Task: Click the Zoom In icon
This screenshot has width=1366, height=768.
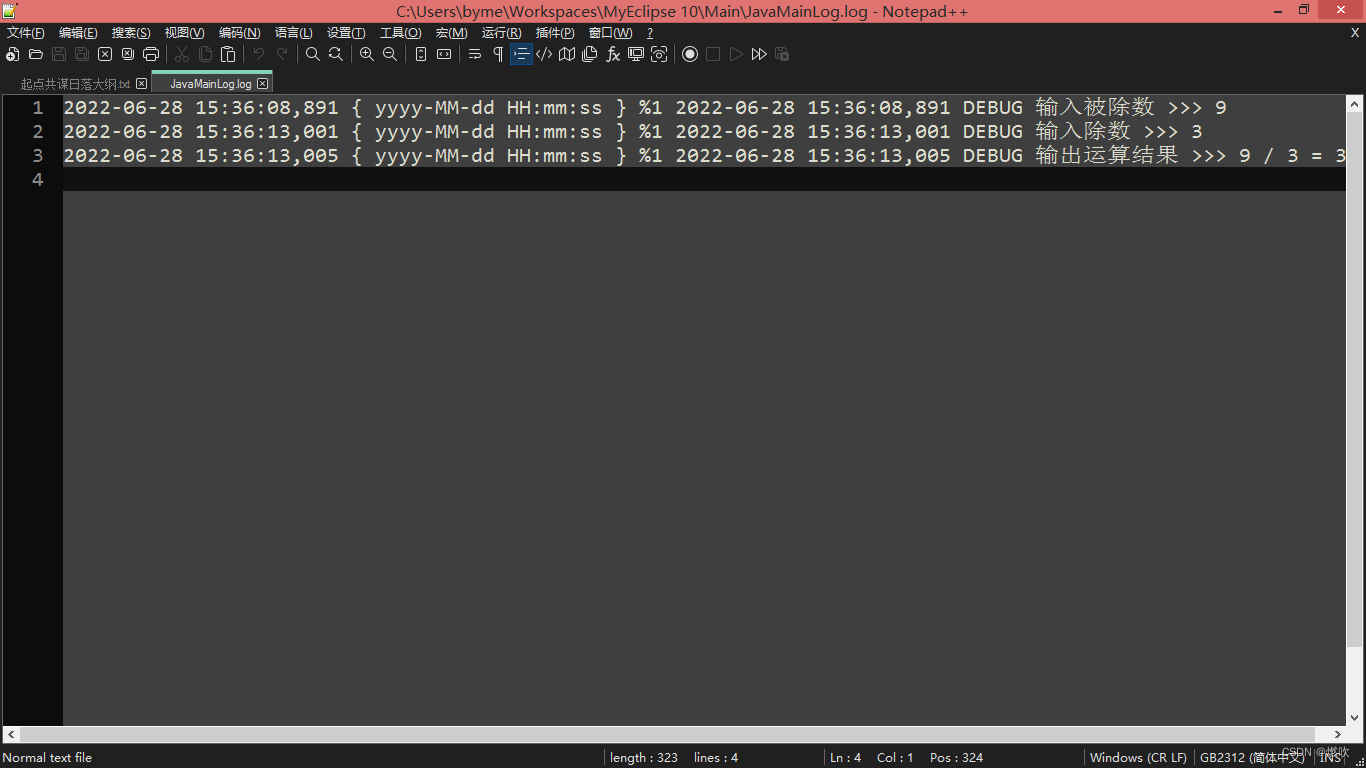Action: tap(367, 54)
